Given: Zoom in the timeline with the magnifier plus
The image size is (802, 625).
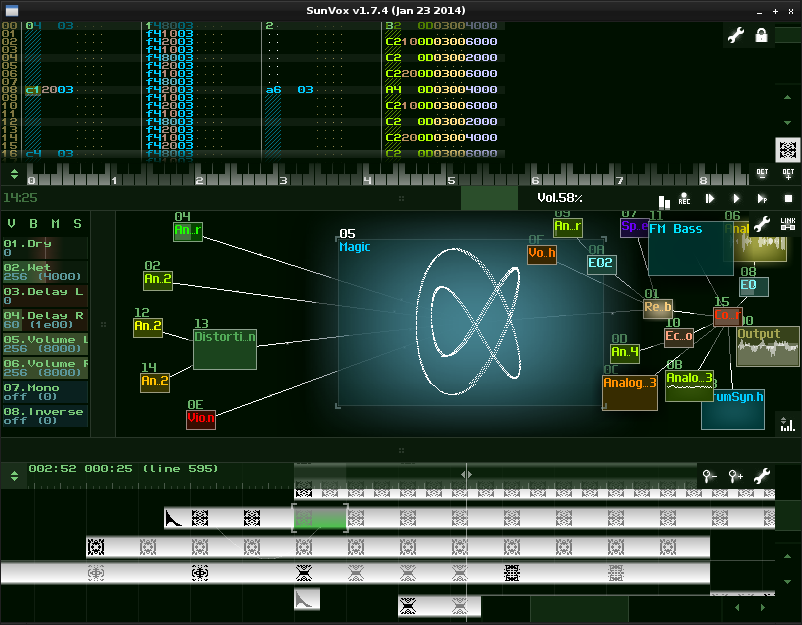Looking at the screenshot, I should click(x=736, y=476).
